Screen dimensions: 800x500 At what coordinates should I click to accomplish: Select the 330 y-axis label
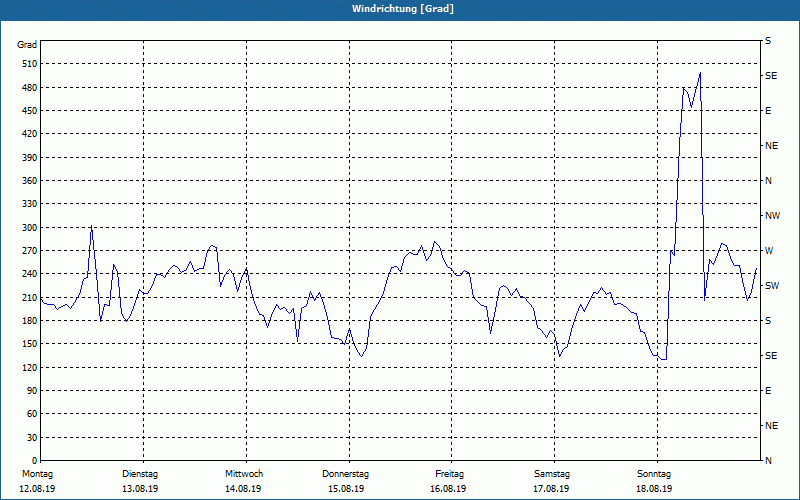tap(30, 204)
